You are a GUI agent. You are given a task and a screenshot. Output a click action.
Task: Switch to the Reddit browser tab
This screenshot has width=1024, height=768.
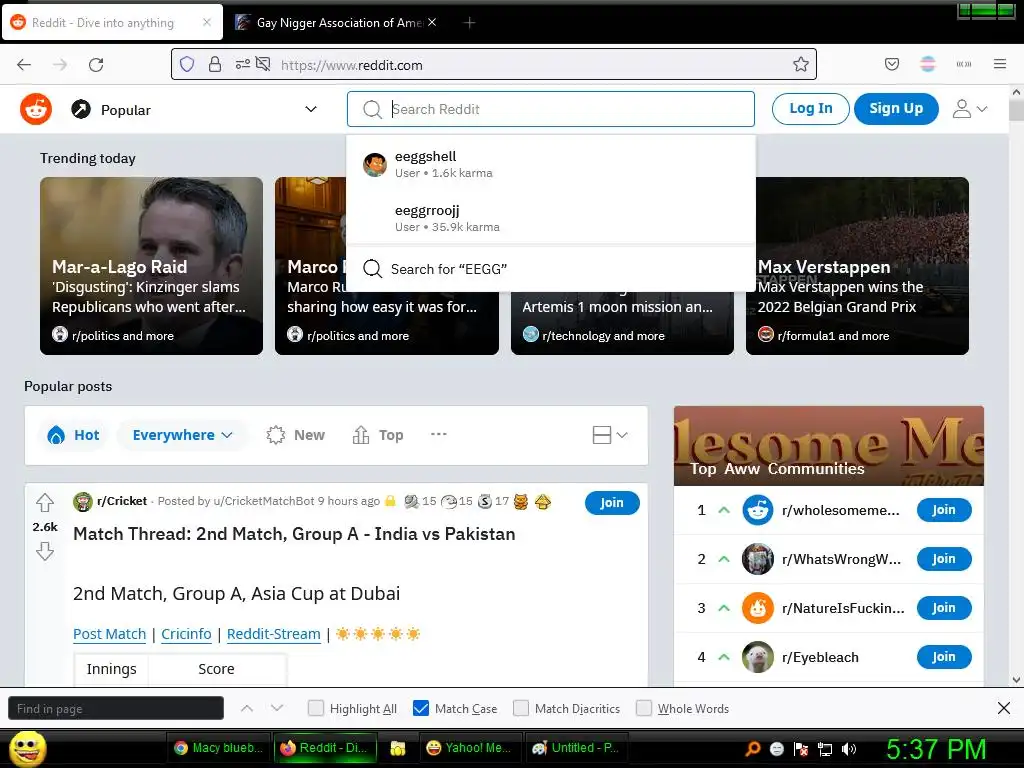coord(112,22)
